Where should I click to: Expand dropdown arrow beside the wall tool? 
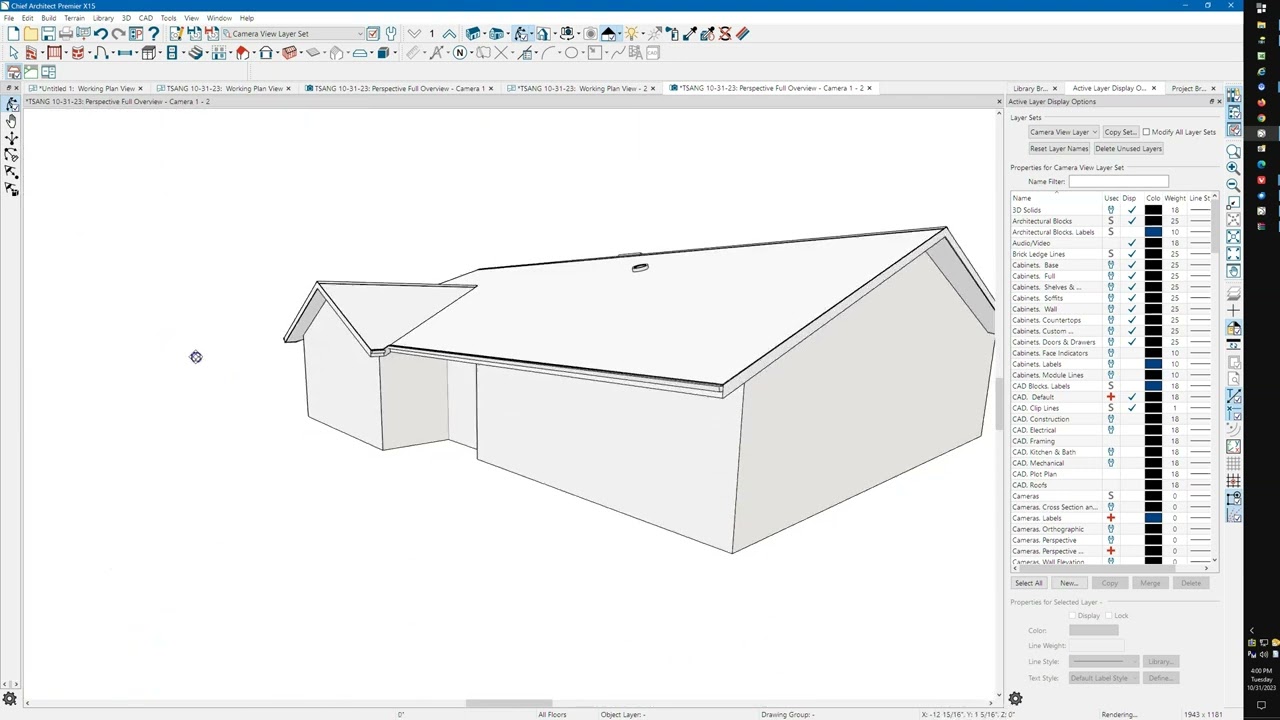42,52
